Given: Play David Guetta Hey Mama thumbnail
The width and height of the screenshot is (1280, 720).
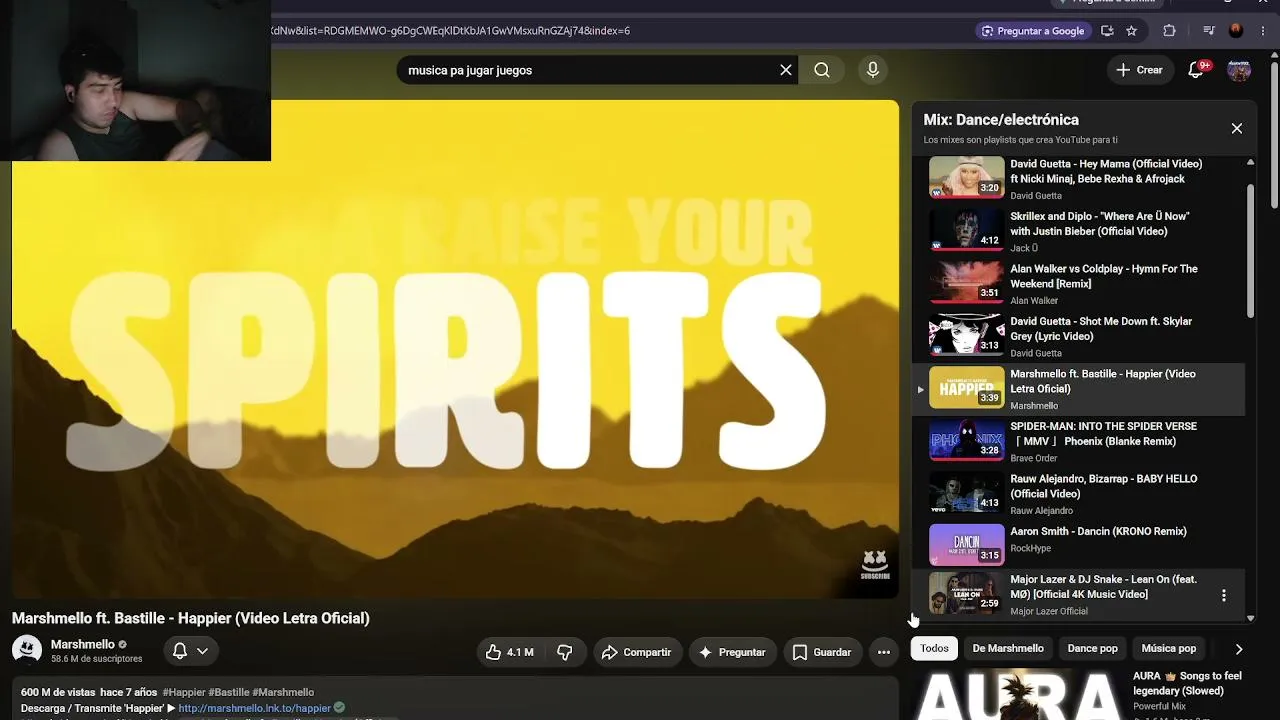Looking at the screenshot, I should point(967,178).
